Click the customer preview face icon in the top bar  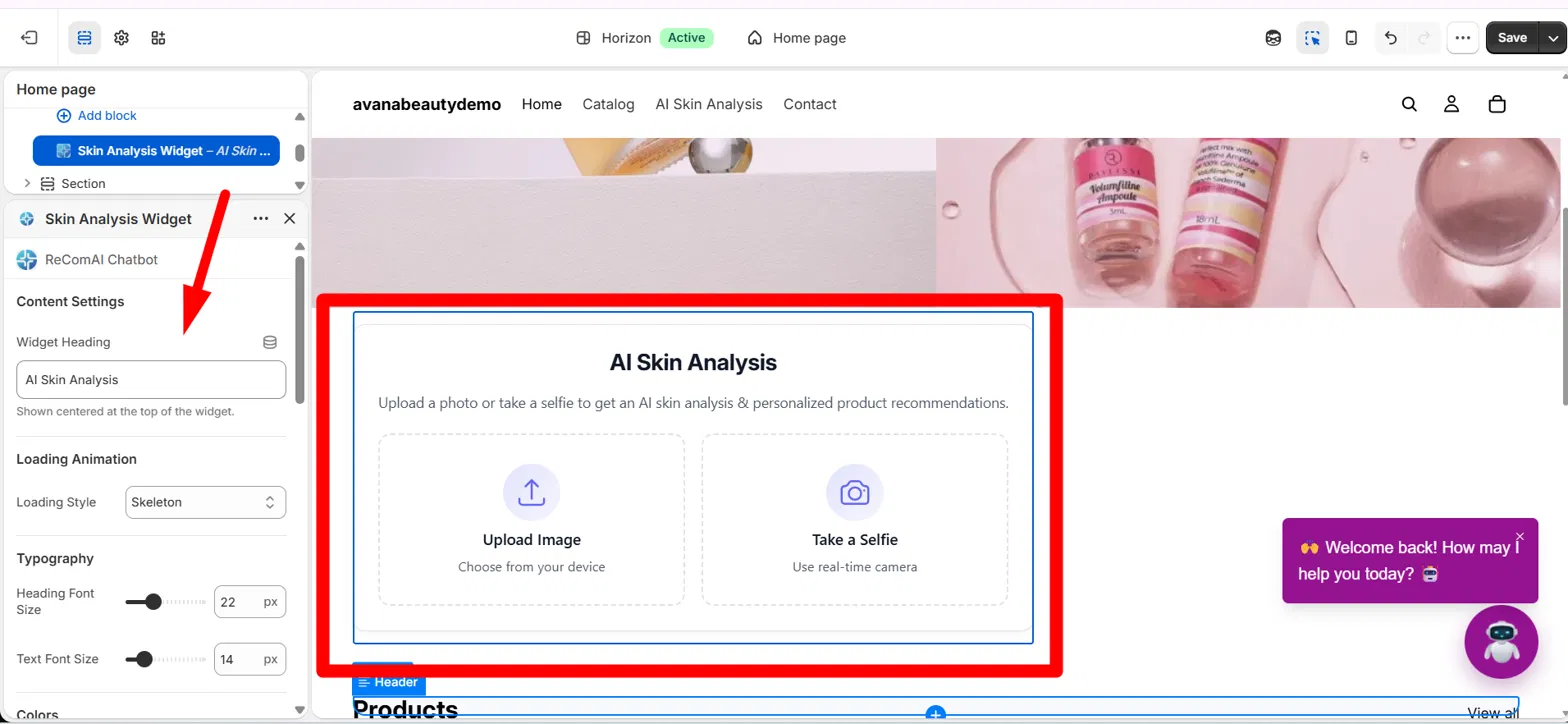pyautogui.click(x=1273, y=38)
